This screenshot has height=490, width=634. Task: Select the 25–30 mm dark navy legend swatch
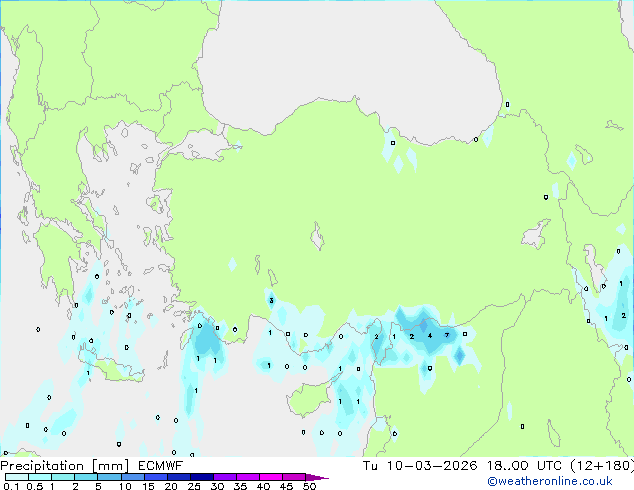[202, 477]
